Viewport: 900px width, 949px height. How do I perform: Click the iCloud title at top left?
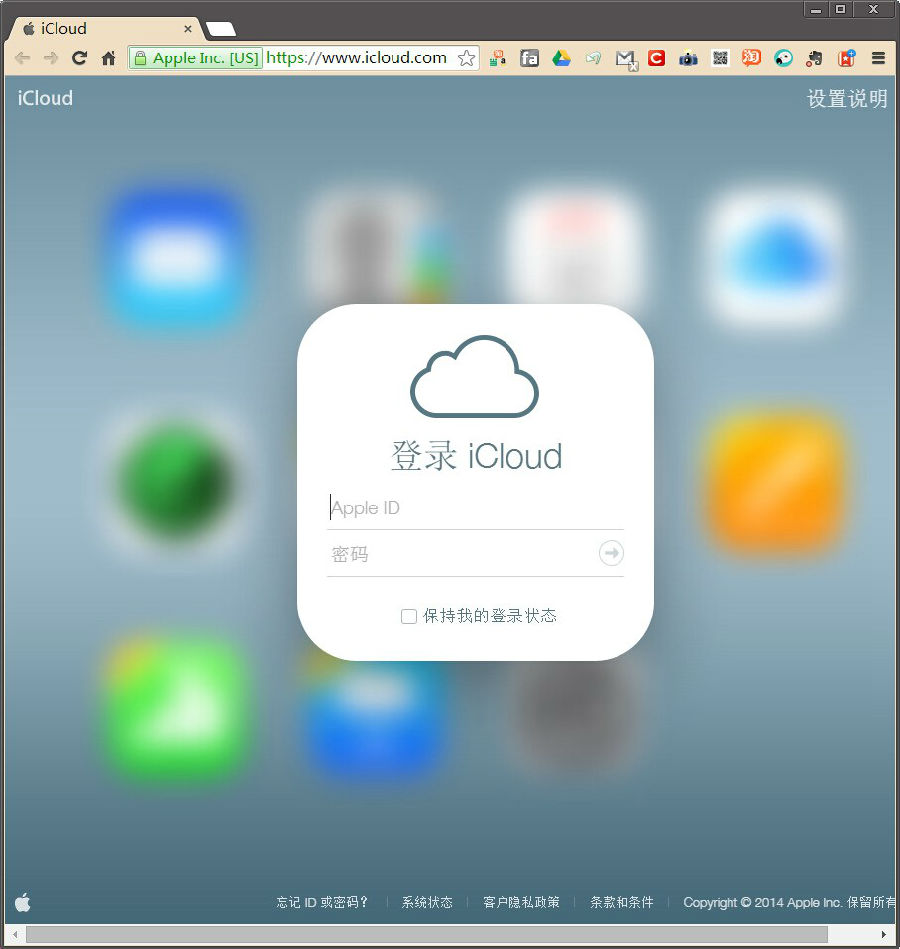click(45, 98)
